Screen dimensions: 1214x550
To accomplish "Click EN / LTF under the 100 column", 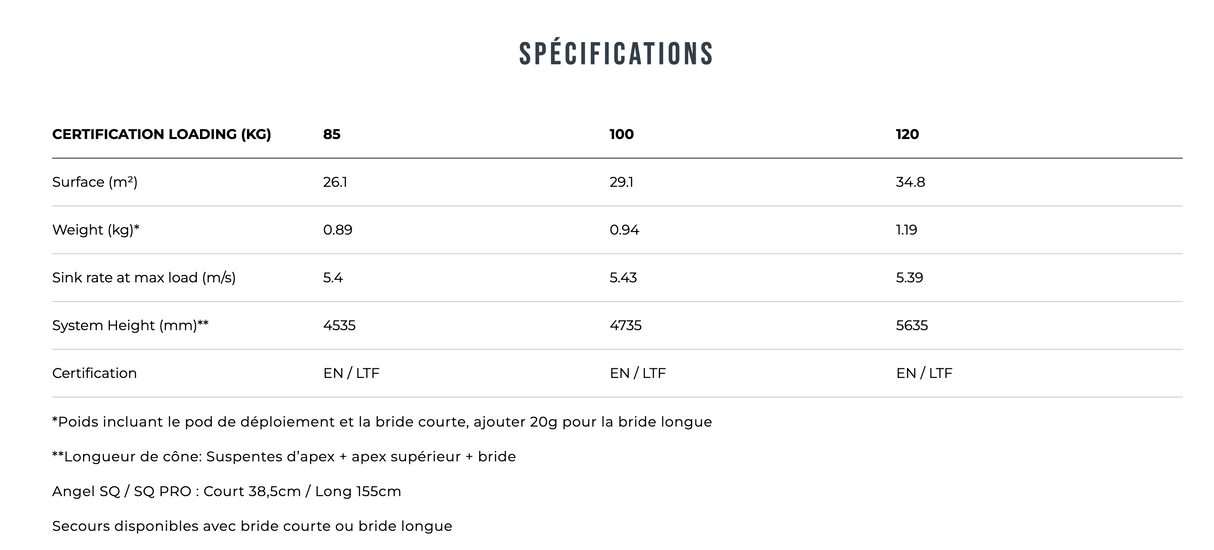I will [637, 374].
